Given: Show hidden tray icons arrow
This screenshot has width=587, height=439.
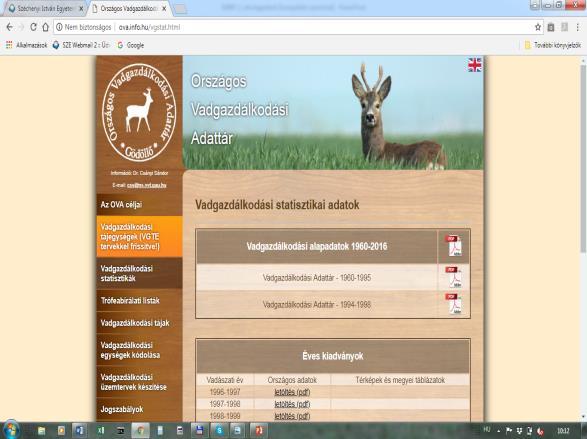Looking at the screenshot, I should point(499,431).
